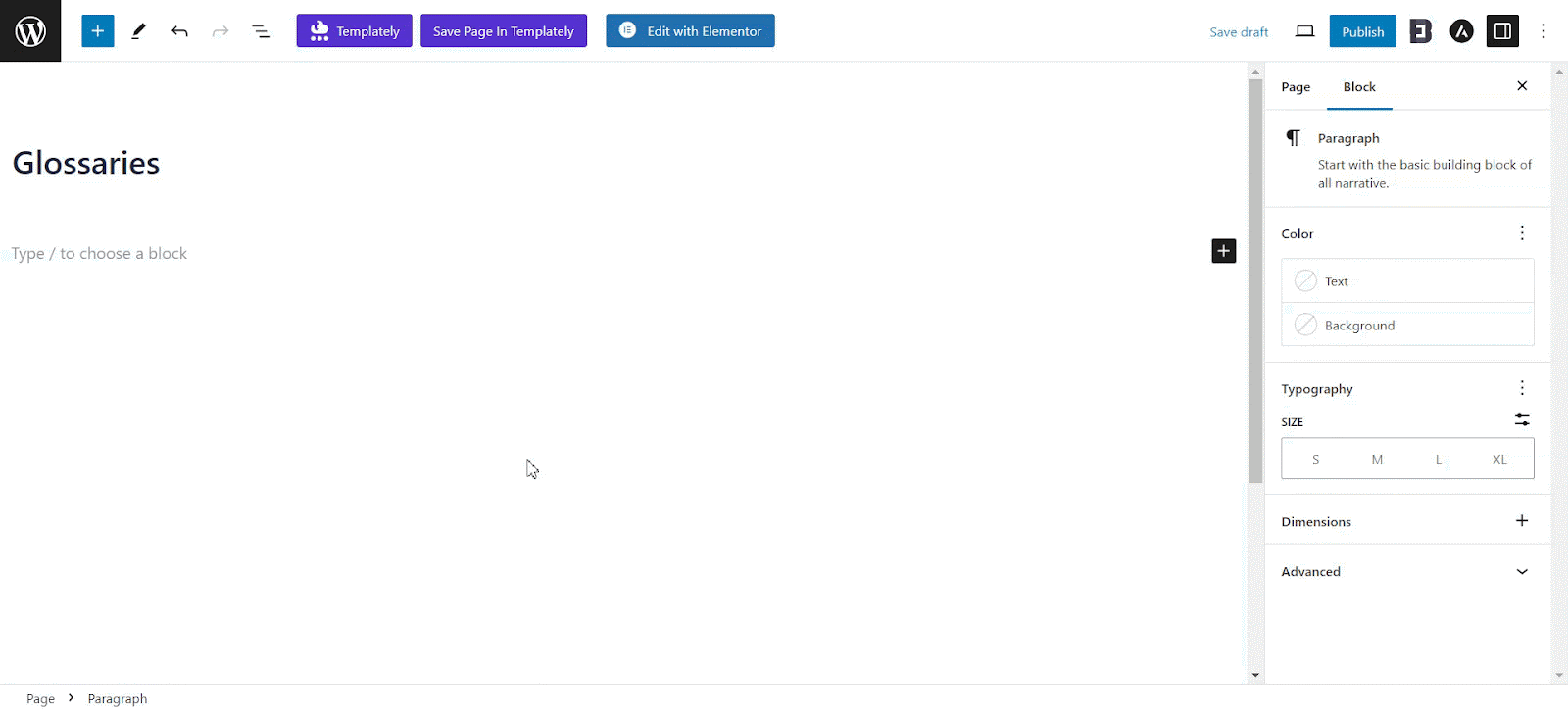This screenshot has width=1568, height=709.
Task: Edit the Glossaries page title
Action: pos(86,163)
